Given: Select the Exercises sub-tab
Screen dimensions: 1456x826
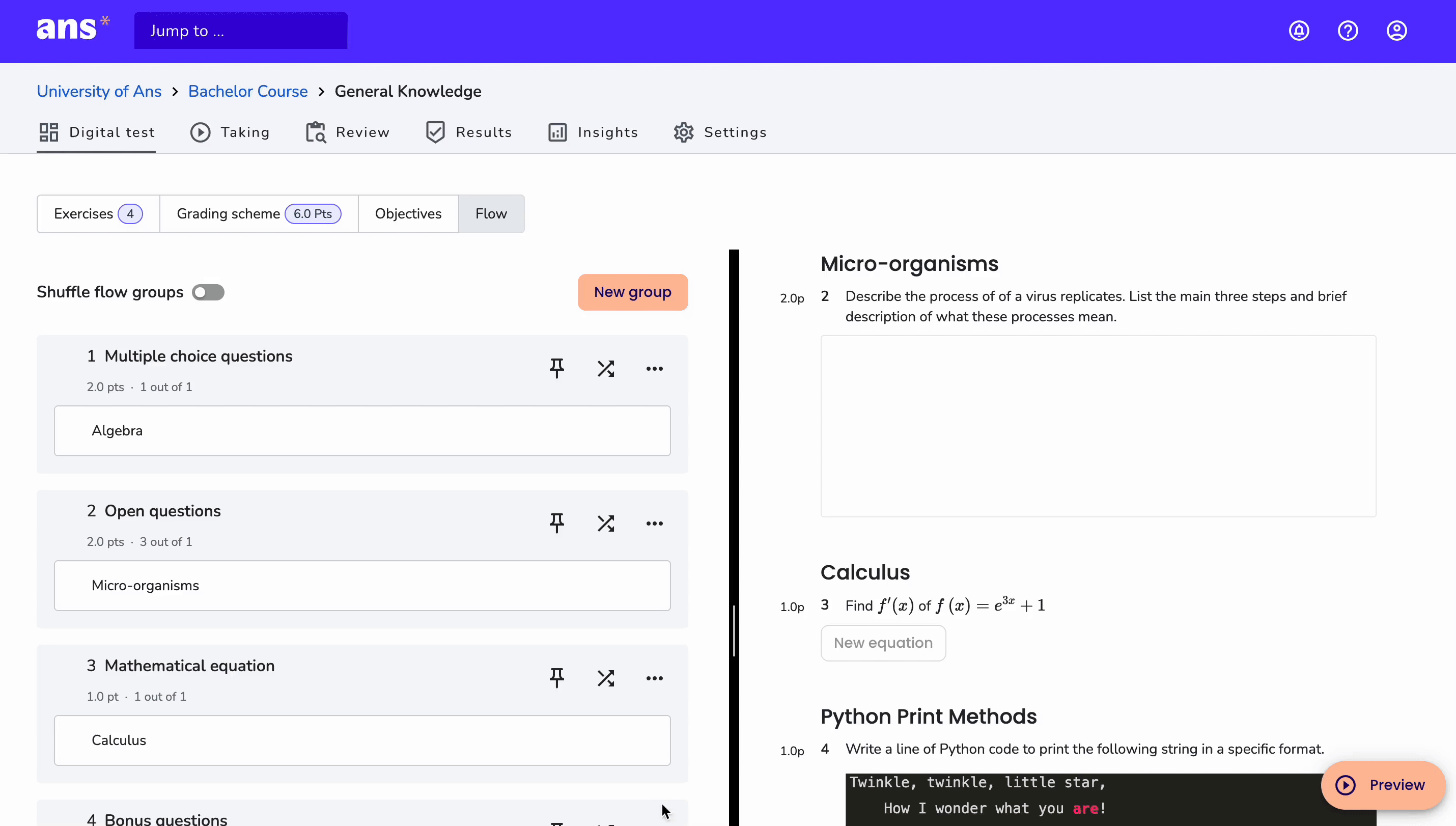Looking at the screenshot, I should coord(98,214).
